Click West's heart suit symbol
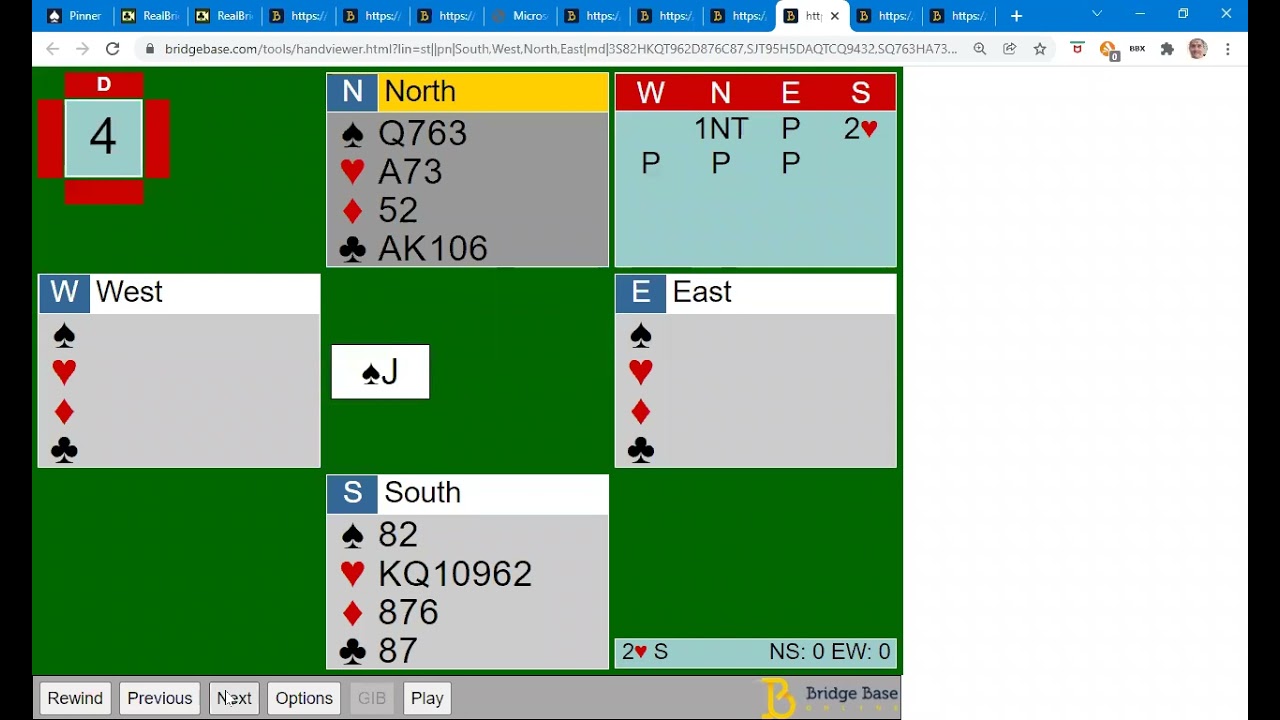 coord(64,373)
